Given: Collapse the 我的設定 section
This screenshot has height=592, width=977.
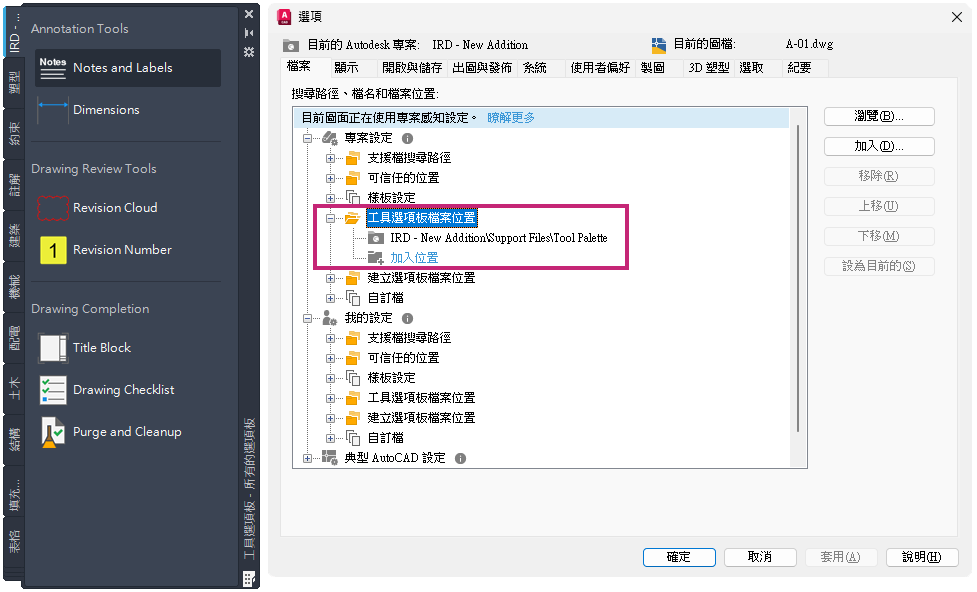Looking at the screenshot, I should click(308, 318).
